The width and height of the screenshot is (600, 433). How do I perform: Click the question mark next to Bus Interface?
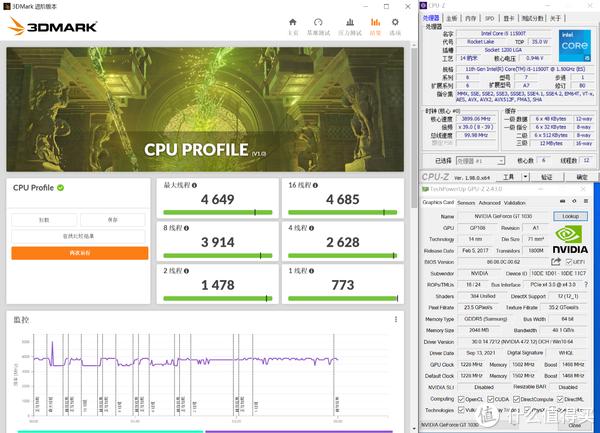point(585,285)
